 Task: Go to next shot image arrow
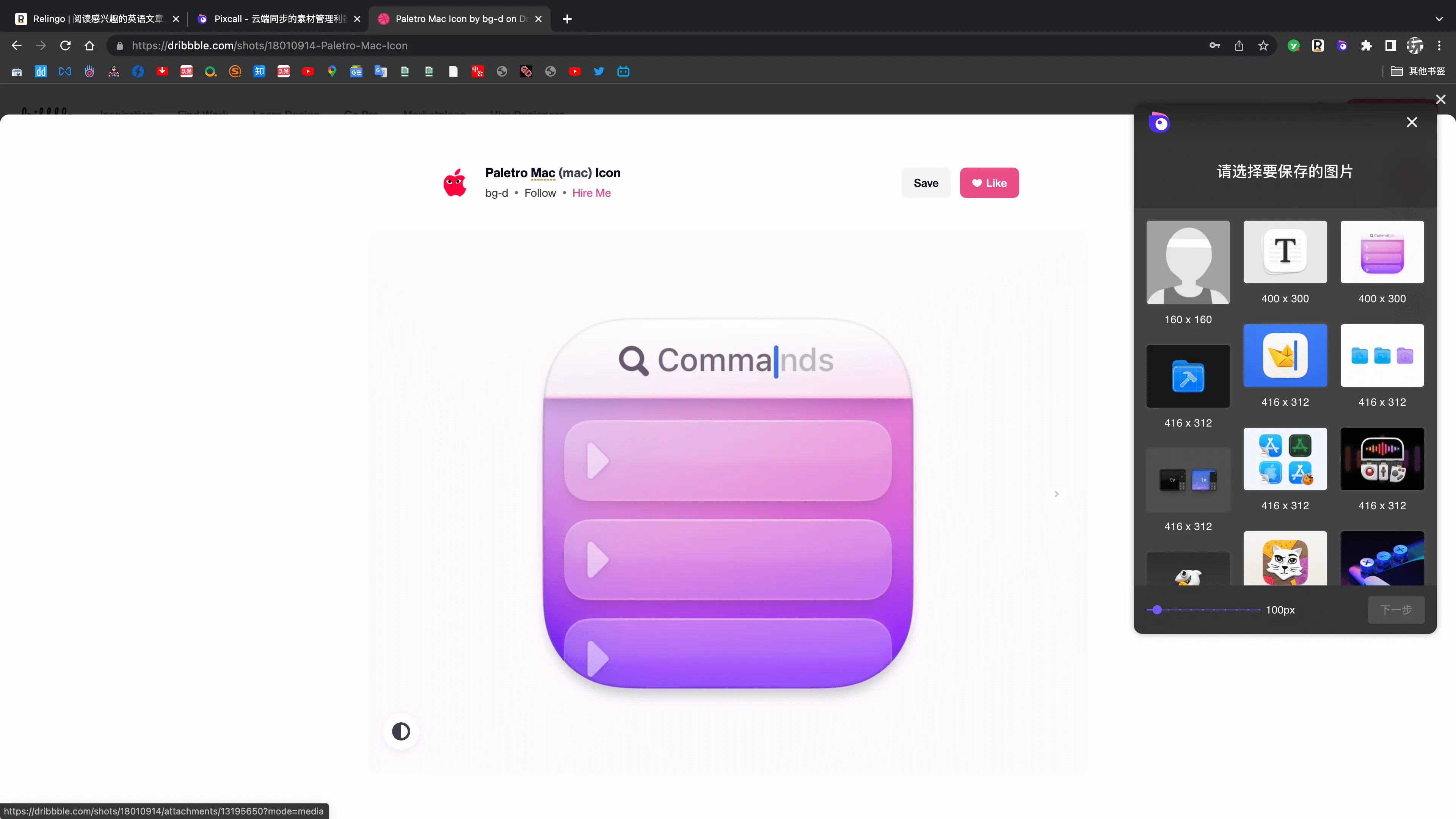coord(1056,494)
